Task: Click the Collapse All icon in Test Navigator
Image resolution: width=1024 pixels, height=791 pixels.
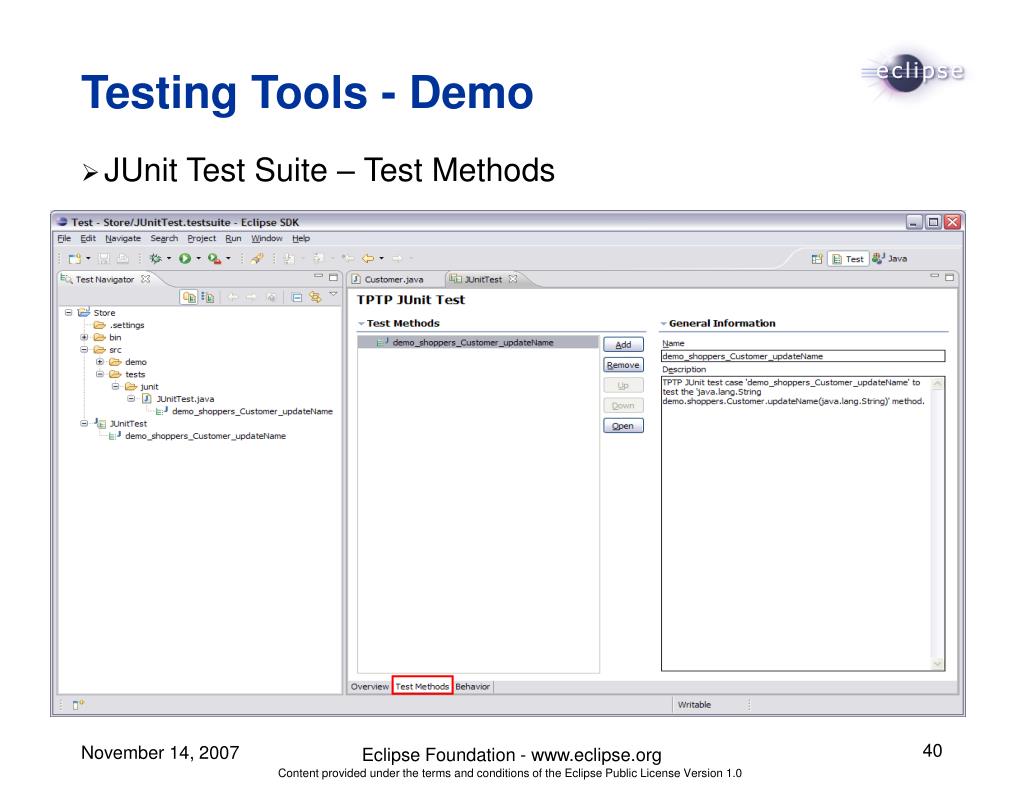Action: coord(296,297)
